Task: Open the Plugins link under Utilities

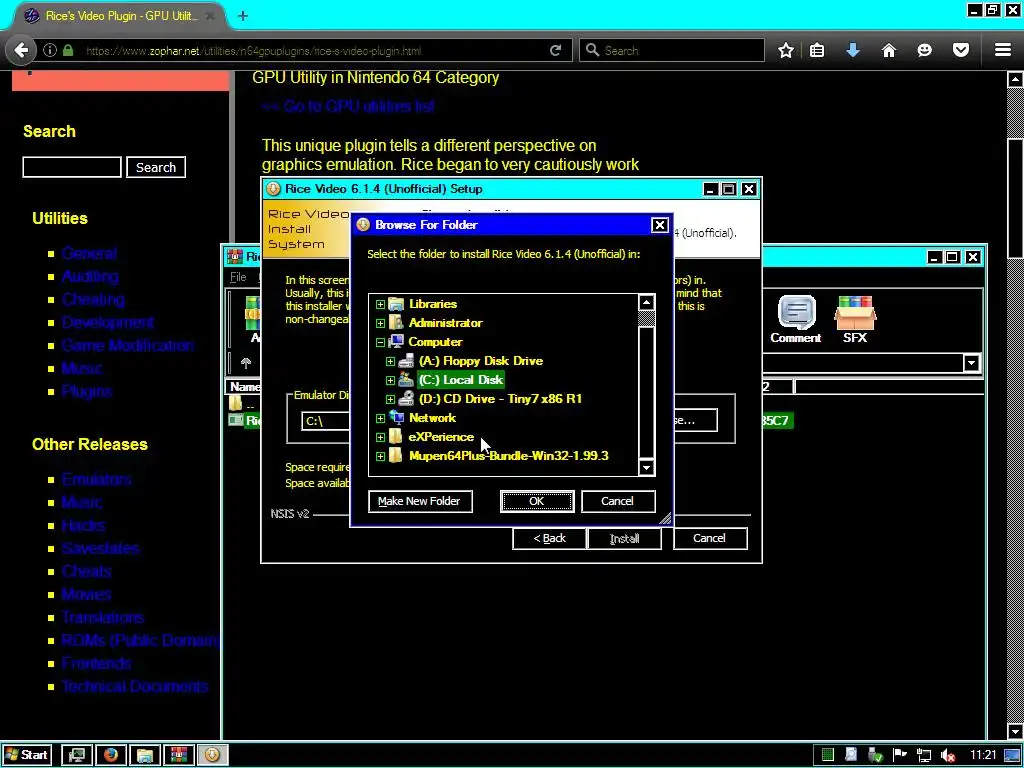Action: tap(87, 391)
